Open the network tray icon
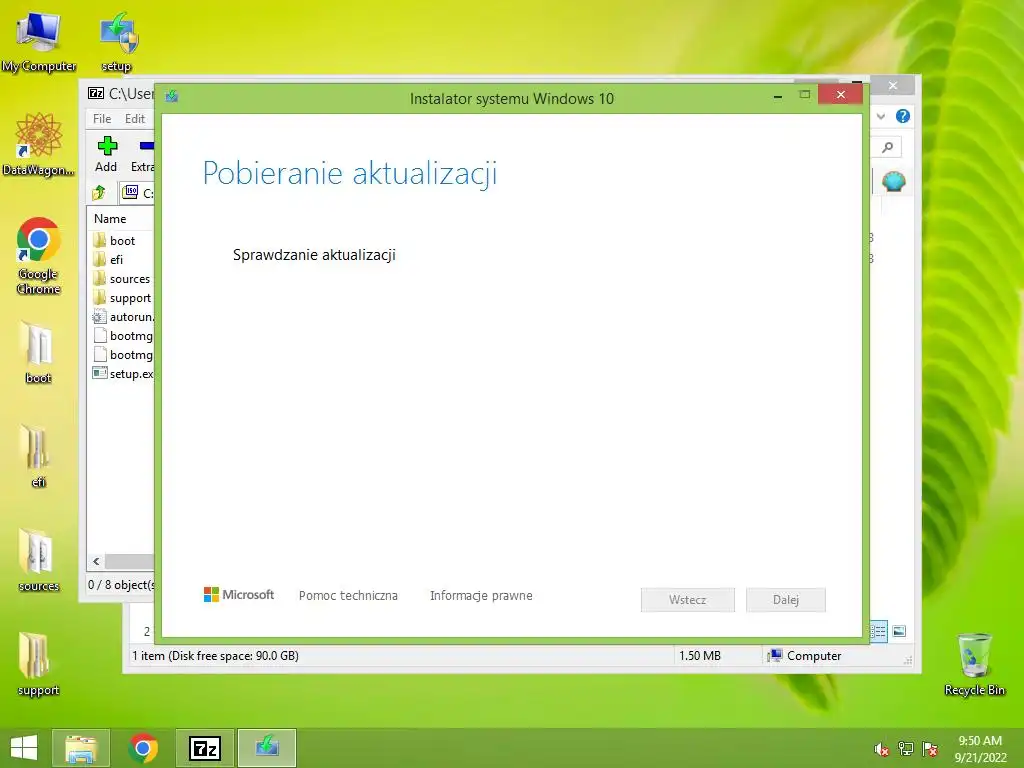1024x768 pixels. [906, 749]
